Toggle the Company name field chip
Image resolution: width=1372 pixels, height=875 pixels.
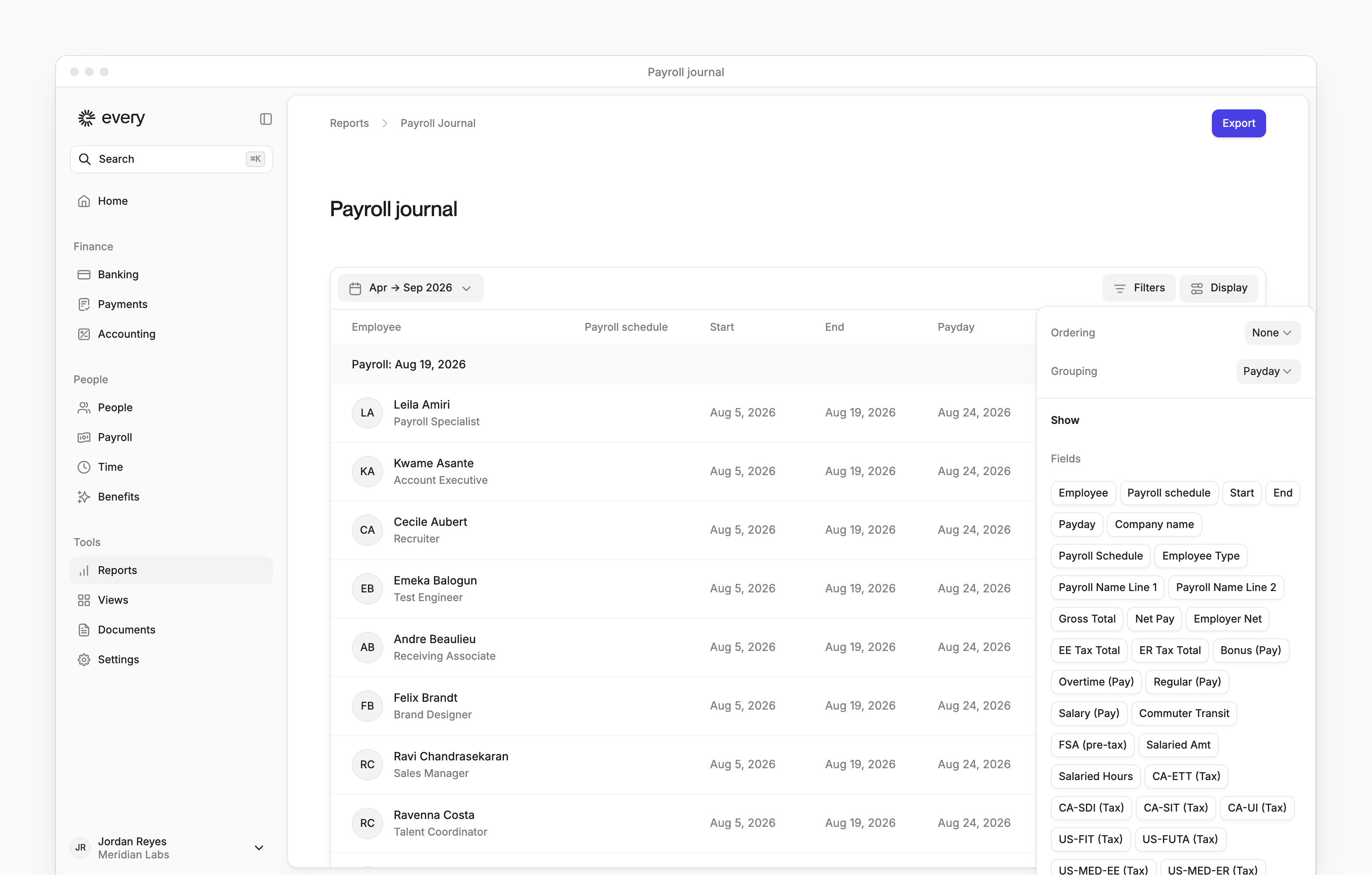pos(1154,524)
